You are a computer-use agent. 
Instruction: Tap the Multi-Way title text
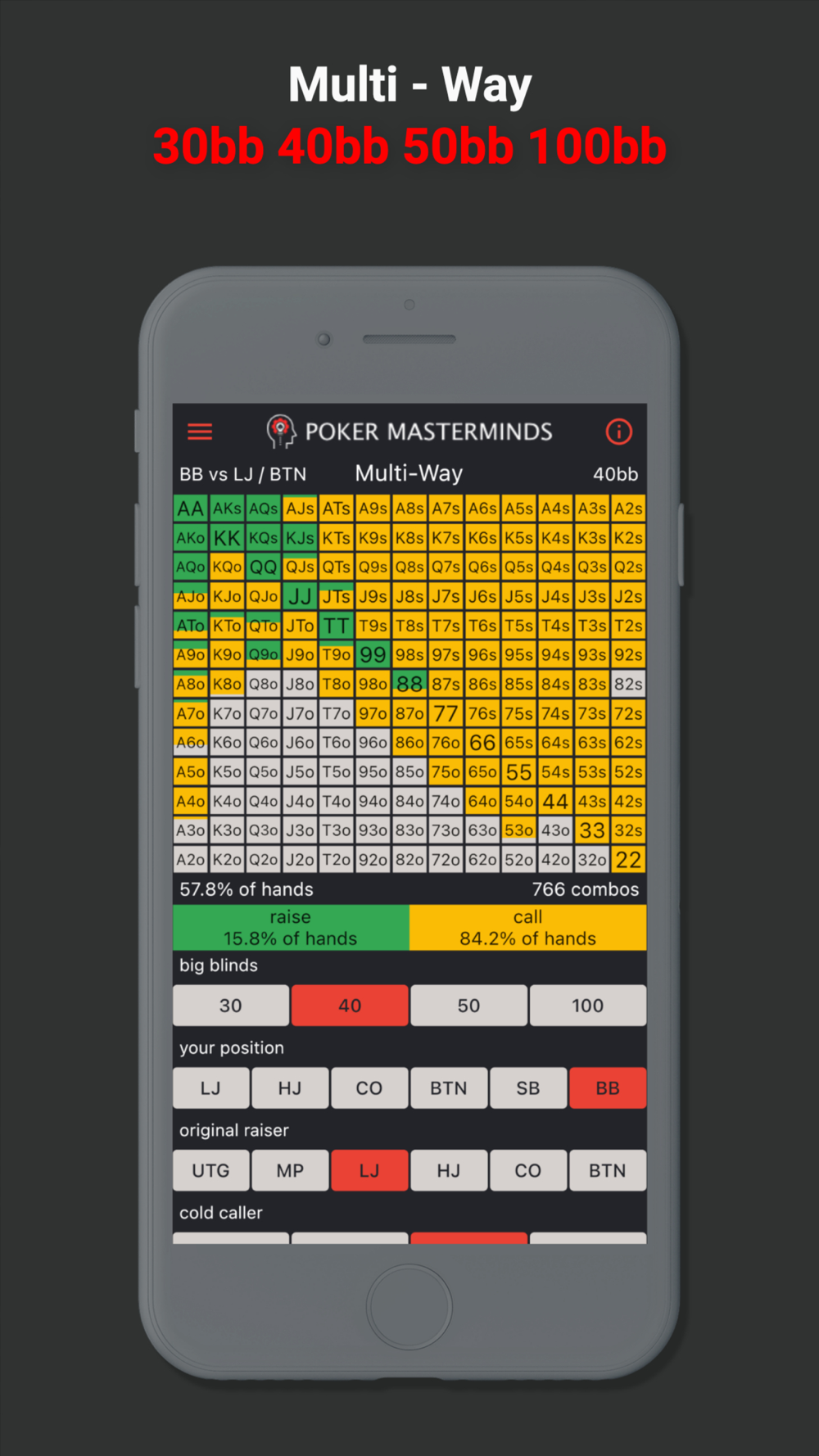[x=409, y=473]
